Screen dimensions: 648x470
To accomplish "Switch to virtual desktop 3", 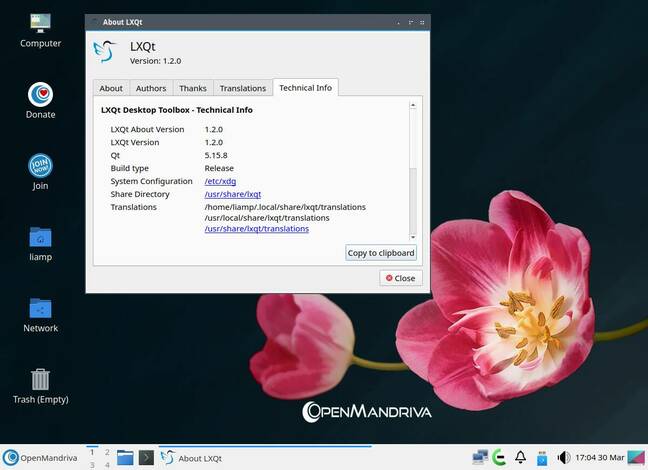I will point(92,465).
